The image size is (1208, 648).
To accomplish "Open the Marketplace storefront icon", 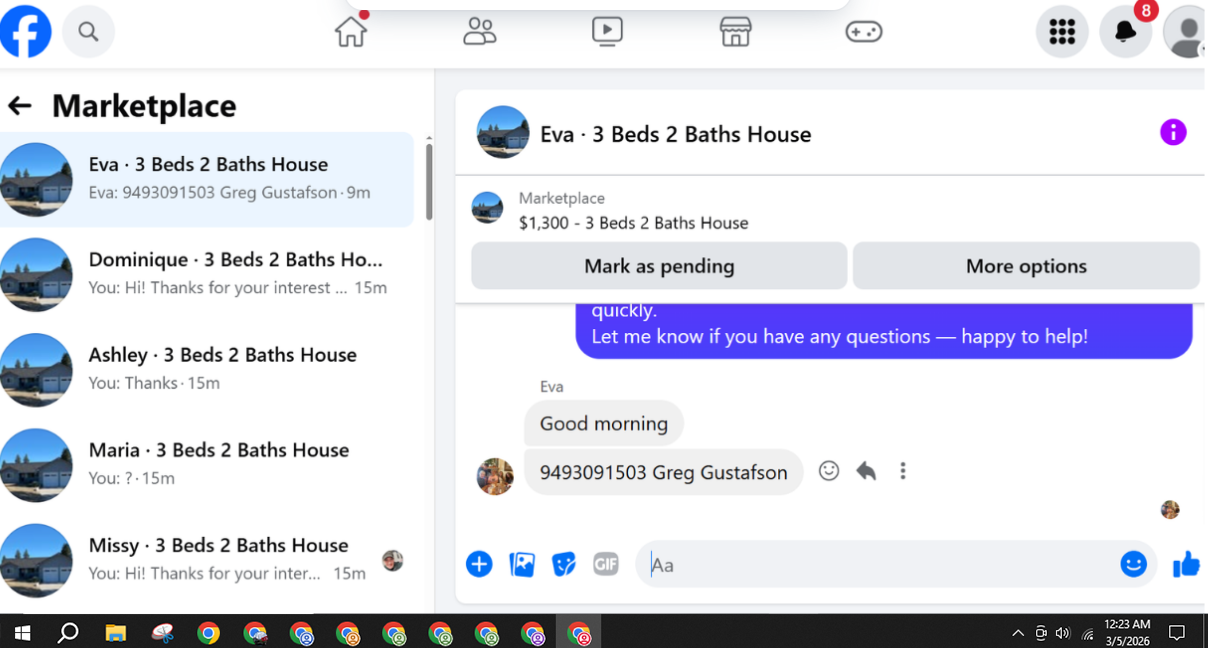I will pos(735,32).
